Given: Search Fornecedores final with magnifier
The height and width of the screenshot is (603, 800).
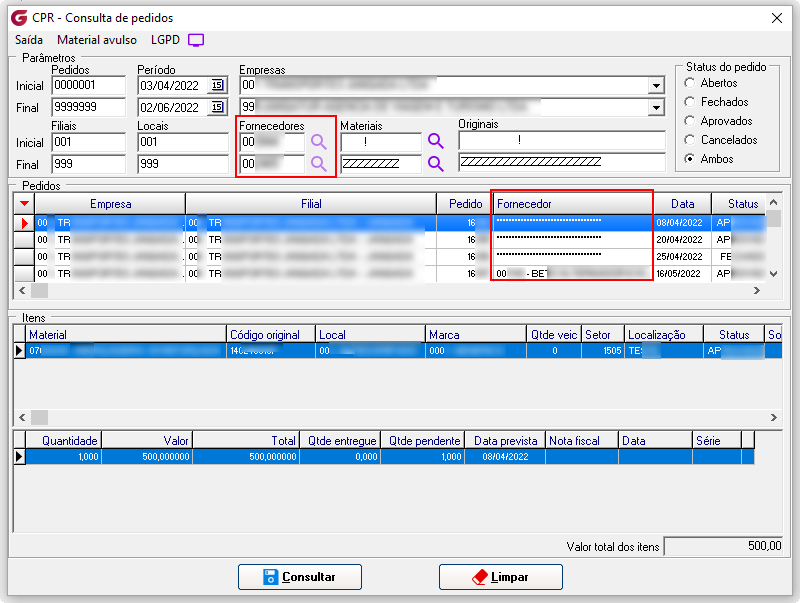Looking at the screenshot, I should pyautogui.click(x=319, y=164).
